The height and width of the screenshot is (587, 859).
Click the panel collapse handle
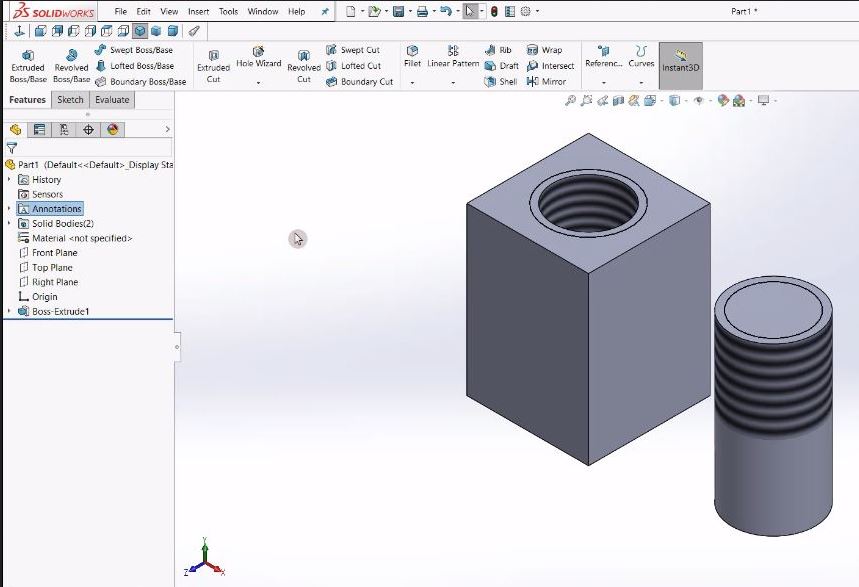[177, 347]
